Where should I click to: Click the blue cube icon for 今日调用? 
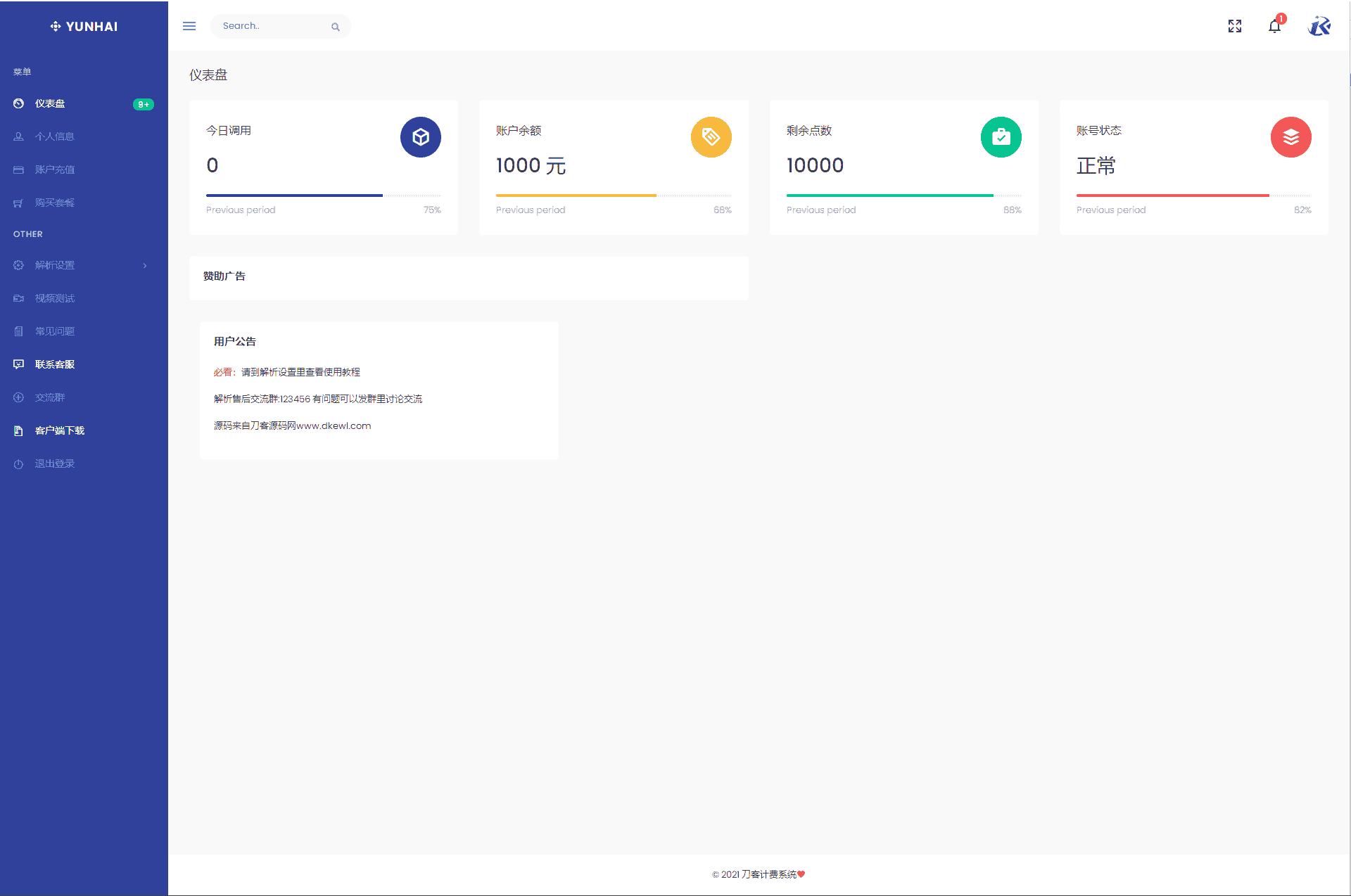(421, 137)
